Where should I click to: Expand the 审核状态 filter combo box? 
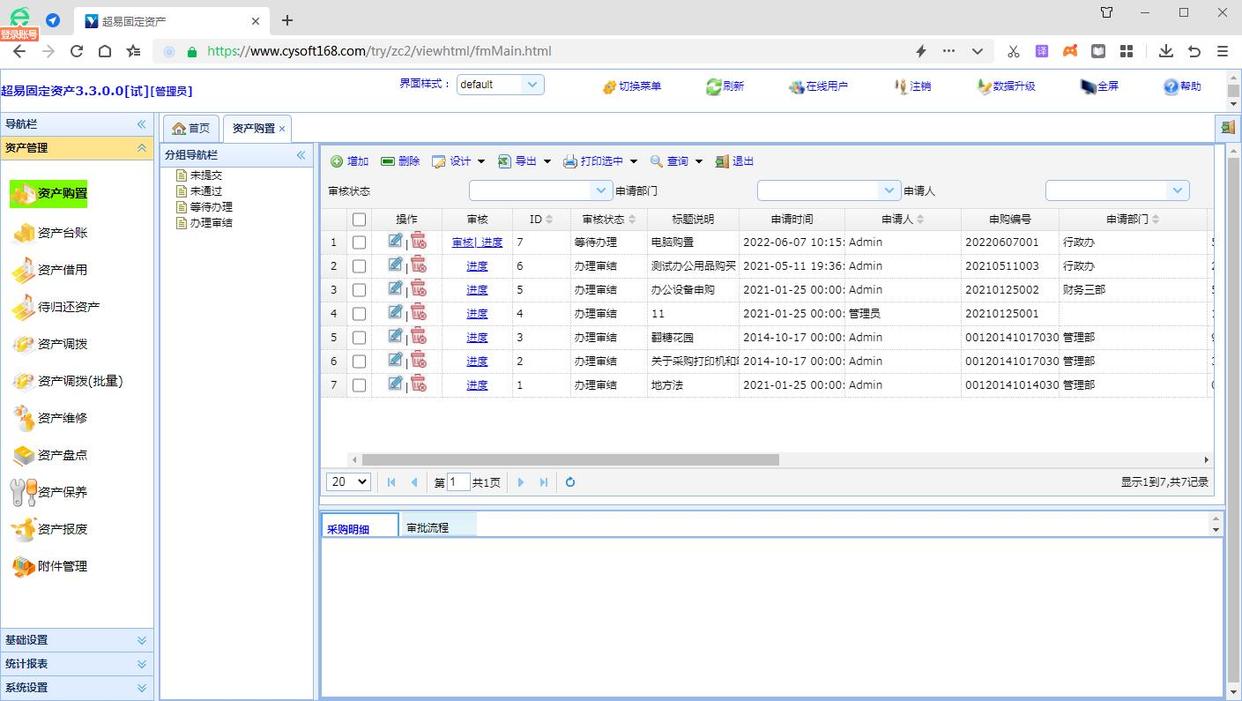pos(601,190)
